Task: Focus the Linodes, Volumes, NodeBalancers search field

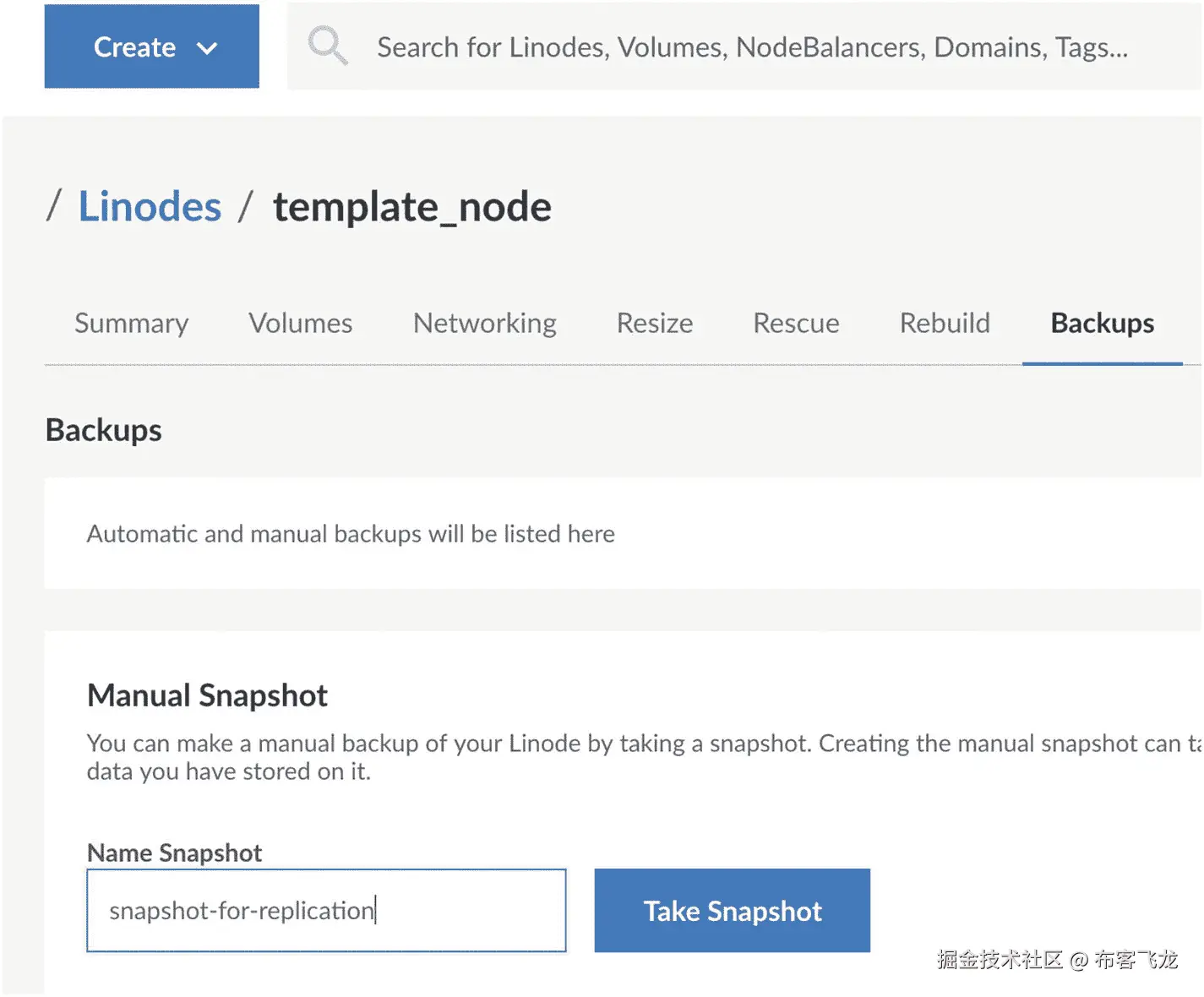Action: (x=751, y=47)
